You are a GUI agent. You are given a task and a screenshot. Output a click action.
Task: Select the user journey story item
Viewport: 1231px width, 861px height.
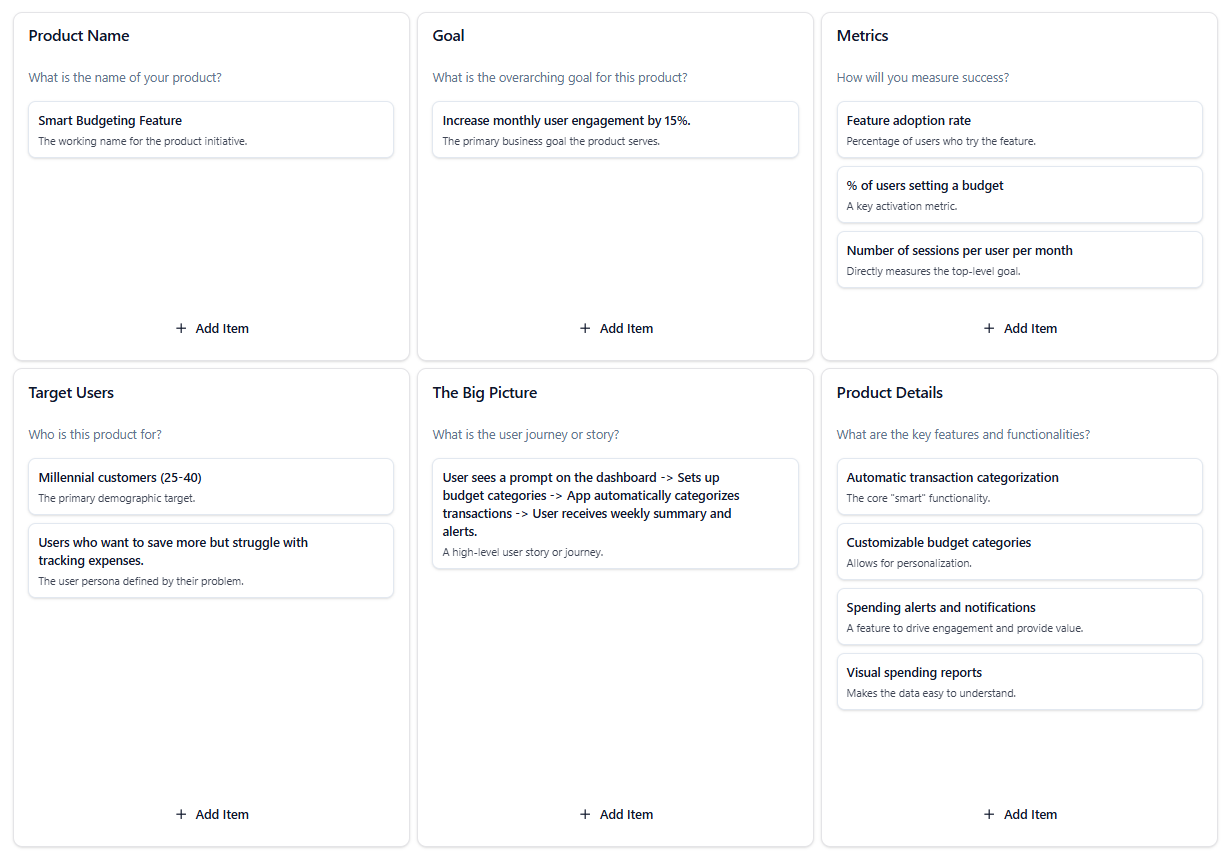point(615,513)
